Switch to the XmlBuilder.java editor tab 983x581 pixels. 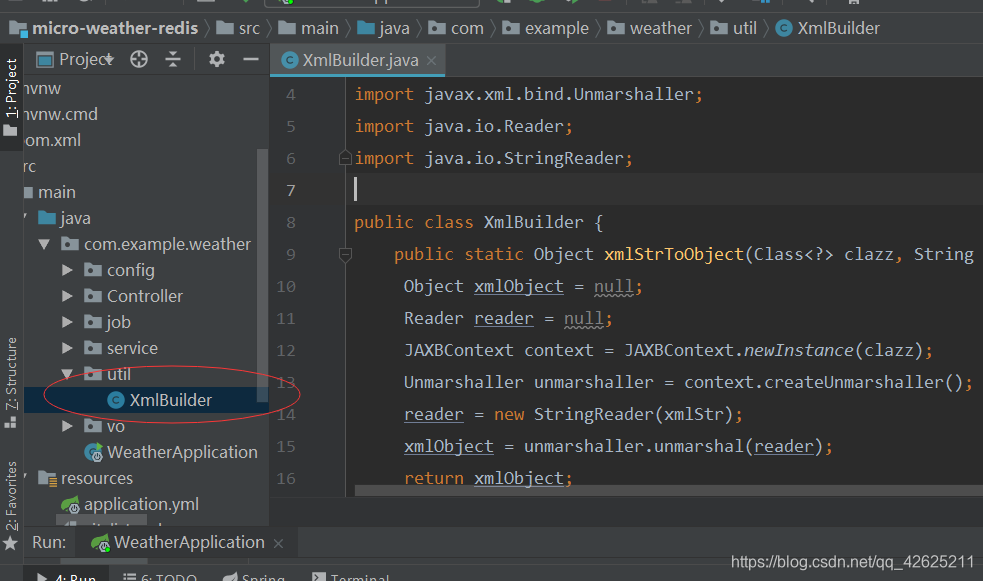click(355, 60)
